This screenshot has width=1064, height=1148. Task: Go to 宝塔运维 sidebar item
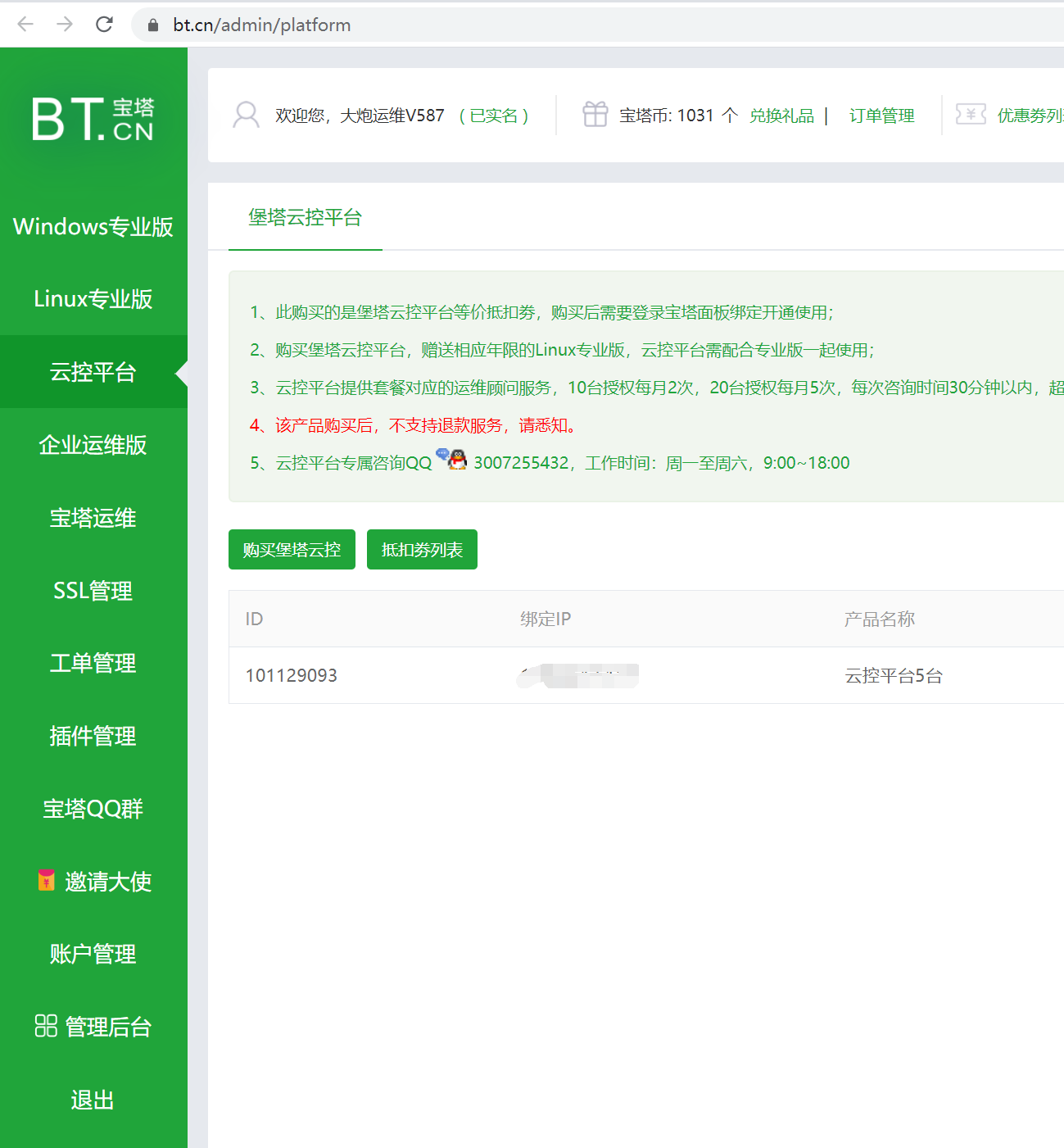coord(93,518)
